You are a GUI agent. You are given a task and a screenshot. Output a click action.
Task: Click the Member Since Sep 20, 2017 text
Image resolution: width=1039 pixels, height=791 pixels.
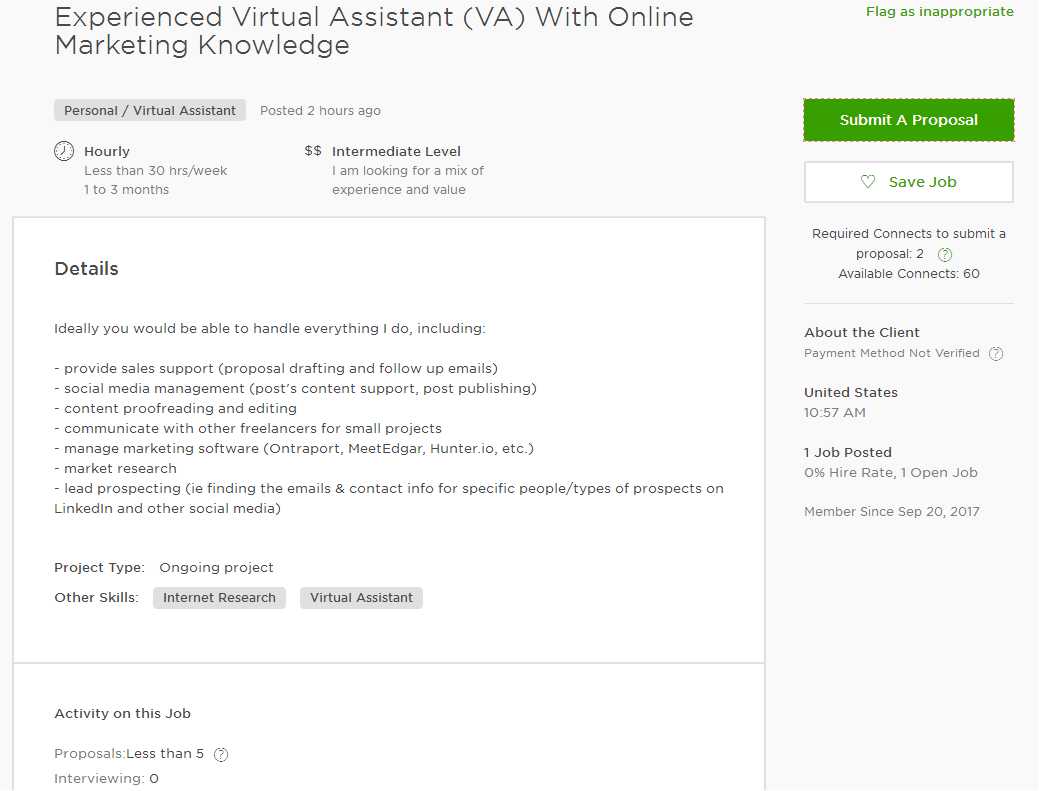coord(891,511)
